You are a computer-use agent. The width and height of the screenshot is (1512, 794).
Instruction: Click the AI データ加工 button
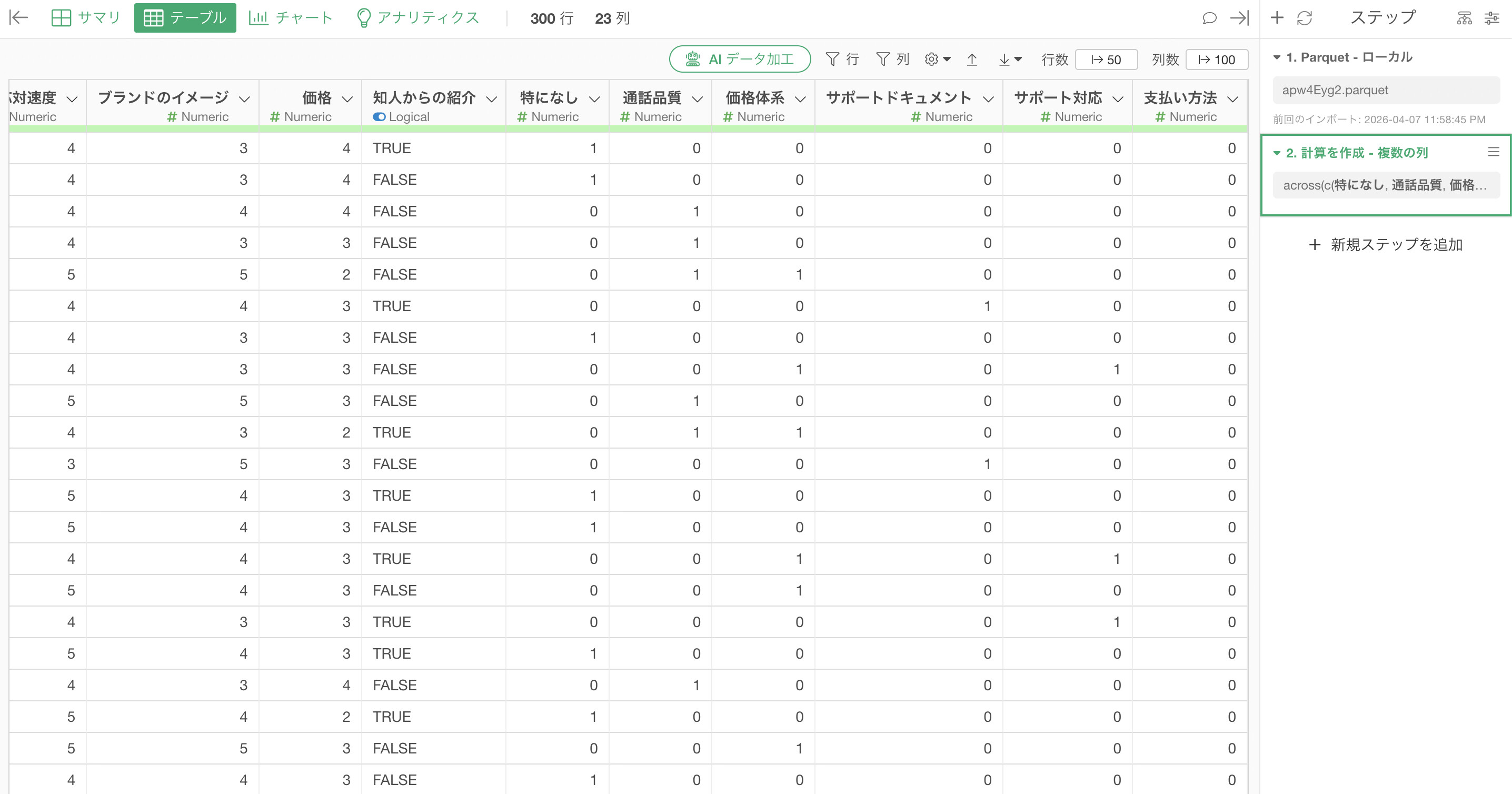(740, 59)
